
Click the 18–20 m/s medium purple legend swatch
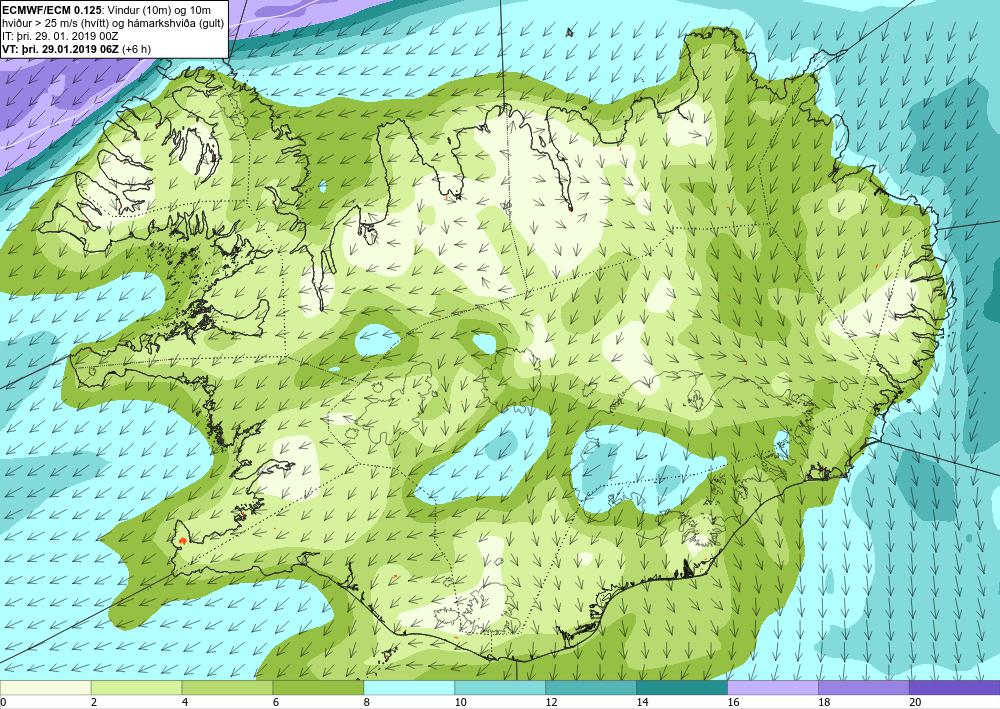864,688
